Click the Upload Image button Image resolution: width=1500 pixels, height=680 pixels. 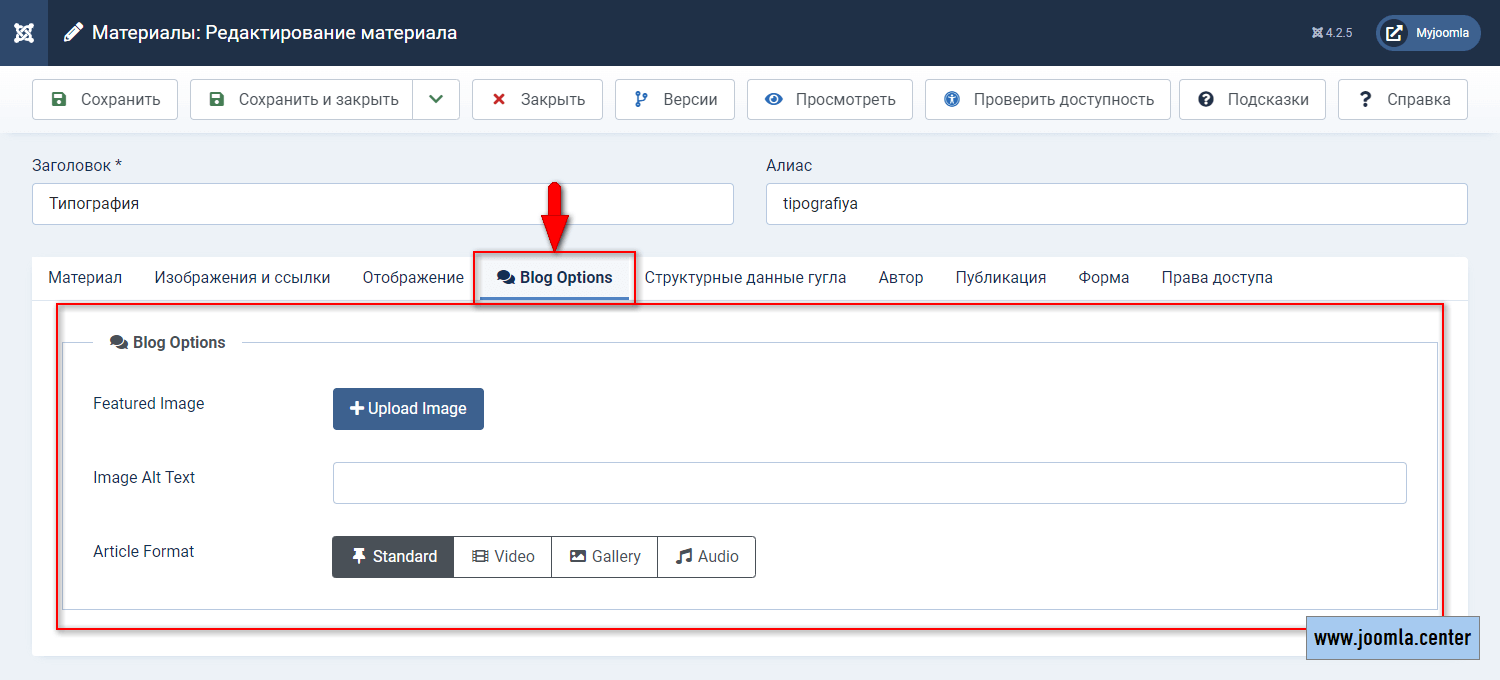[408, 409]
